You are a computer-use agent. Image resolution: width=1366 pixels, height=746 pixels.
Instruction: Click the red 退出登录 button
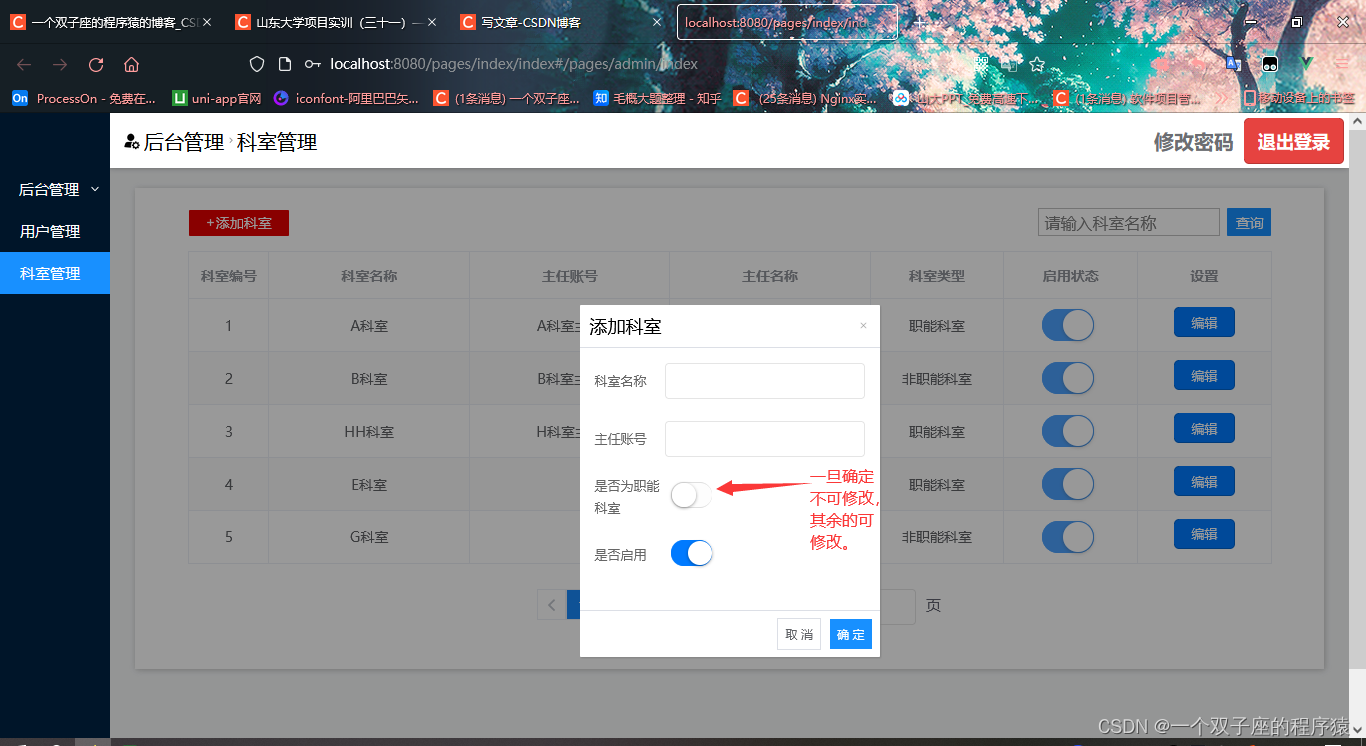pyautogui.click(x=1294, y=141)
